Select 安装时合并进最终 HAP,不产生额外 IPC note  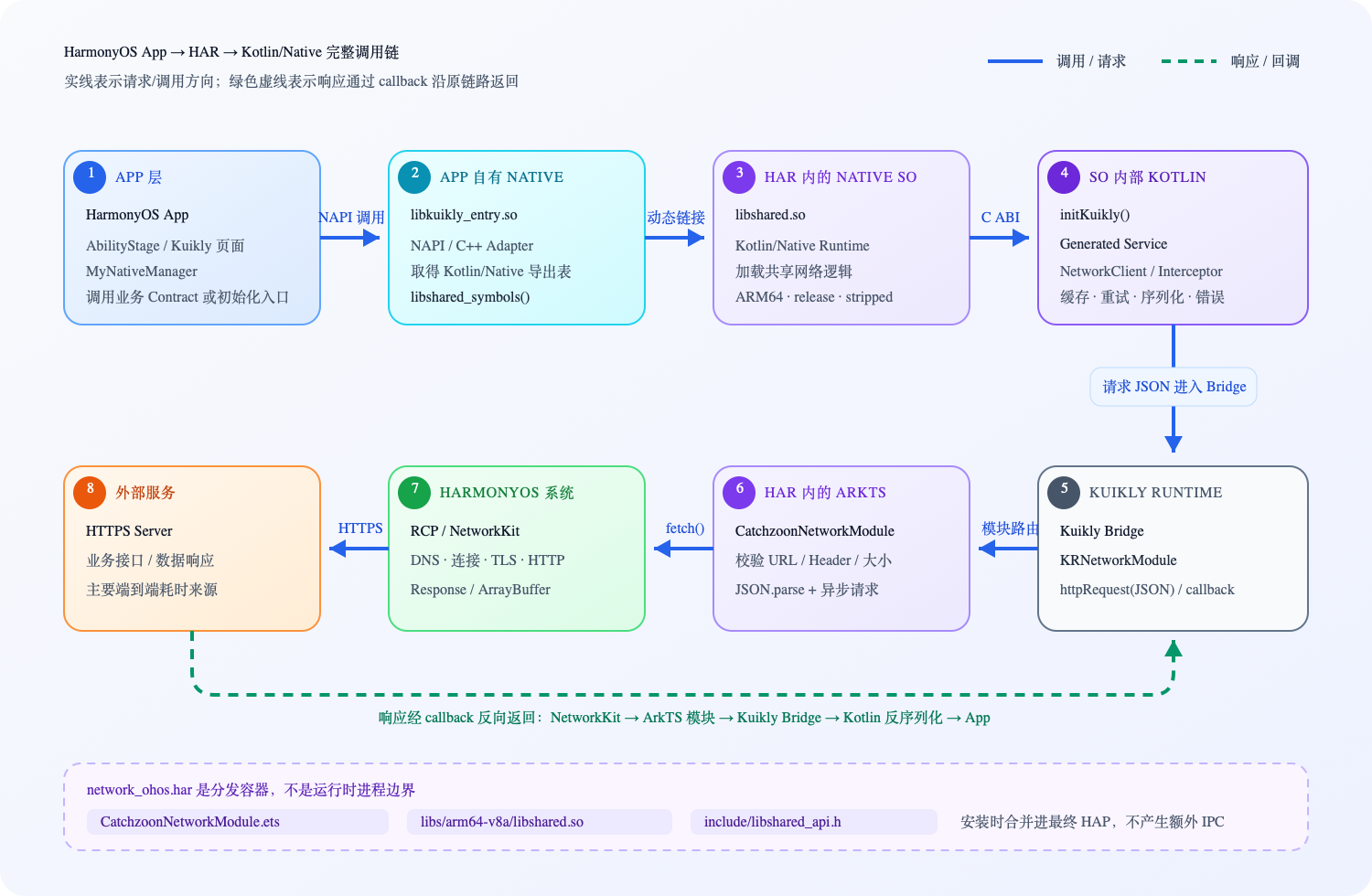(x=1092, y=822)
